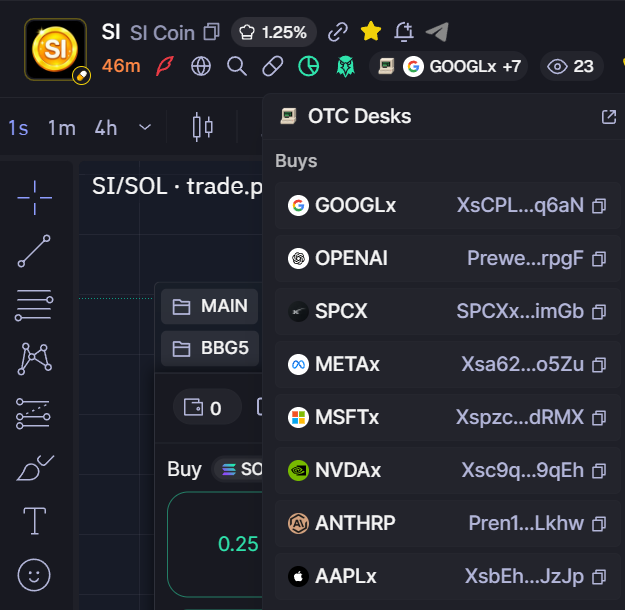Click the chef hat 1.25% badge
This screenshot has width=625, height=610.
273,32
